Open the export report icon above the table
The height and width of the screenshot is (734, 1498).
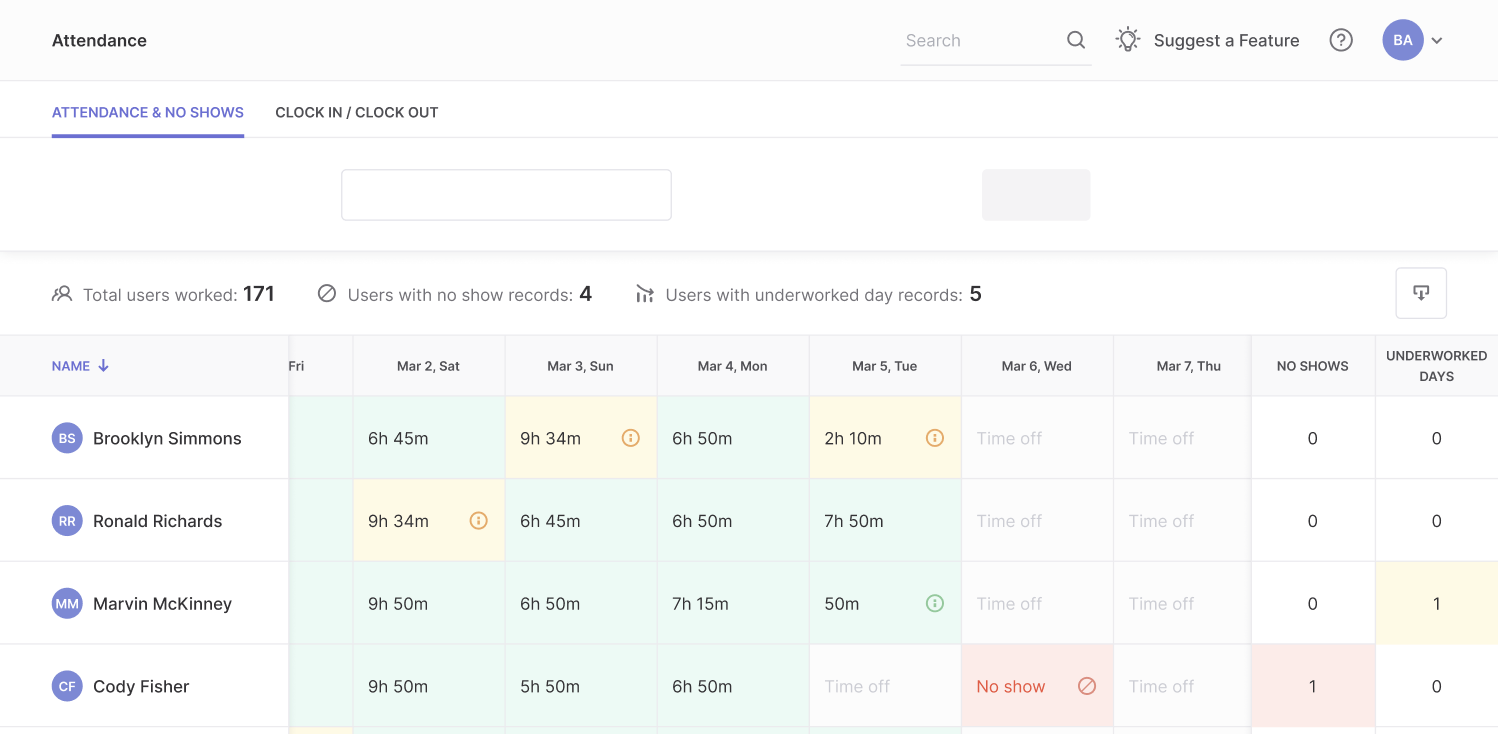point(1421,292)
